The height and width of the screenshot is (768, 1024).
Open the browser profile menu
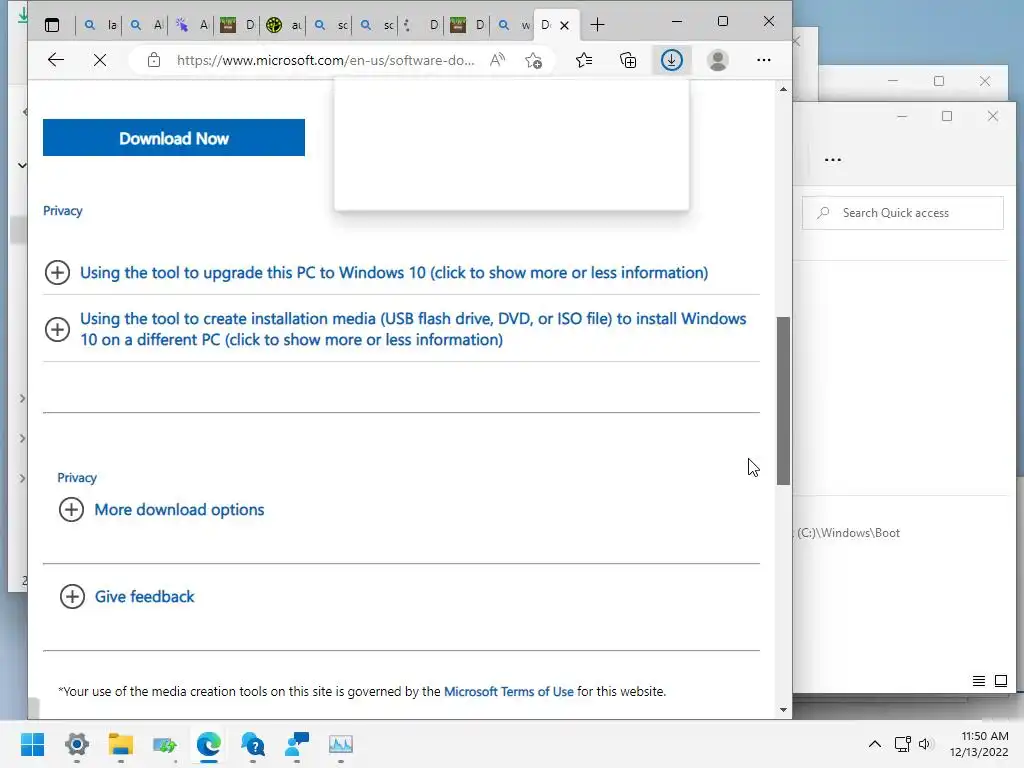(x=718, y=60)
